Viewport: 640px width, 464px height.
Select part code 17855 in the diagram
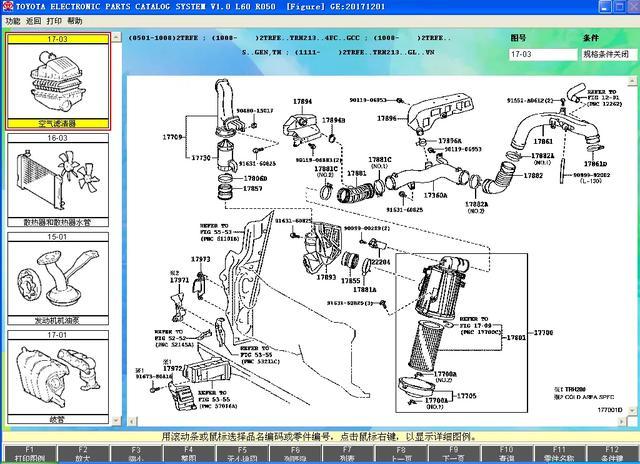click(x=351, y=281)
